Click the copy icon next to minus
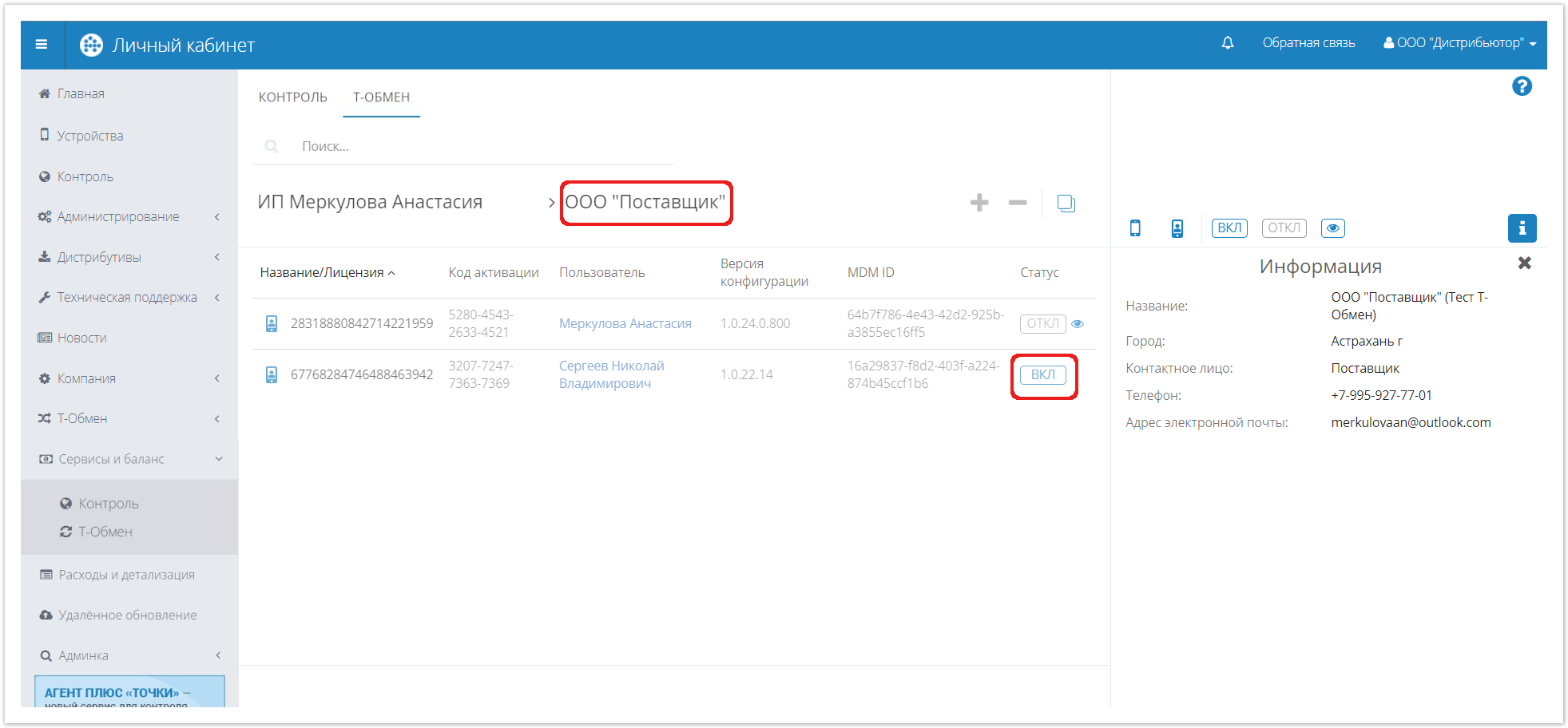 [1066, 204]
